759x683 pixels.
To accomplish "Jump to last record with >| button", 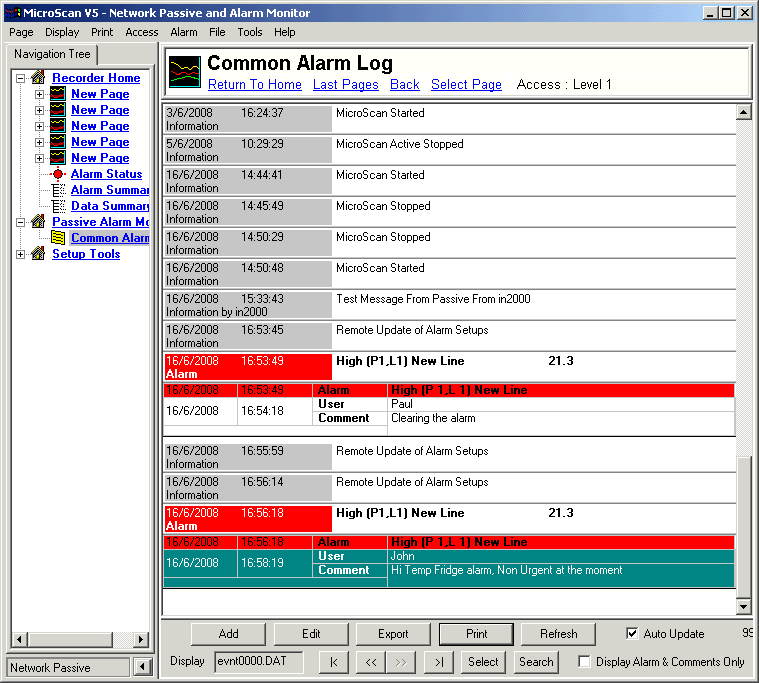I will [x=439, y=662].
